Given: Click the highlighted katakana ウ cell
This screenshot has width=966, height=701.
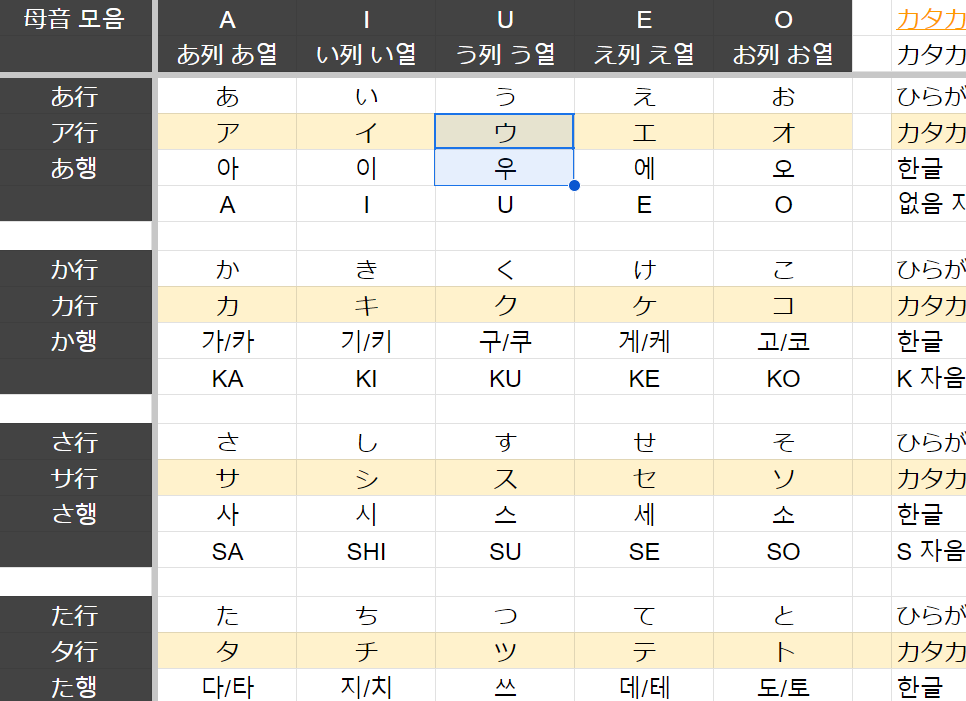Looking at the screenshot, I should tap(505, 132).
